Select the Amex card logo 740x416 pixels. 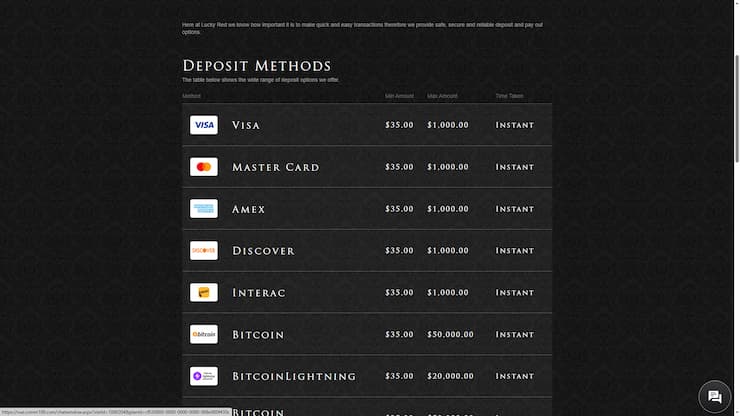[204, 209]
